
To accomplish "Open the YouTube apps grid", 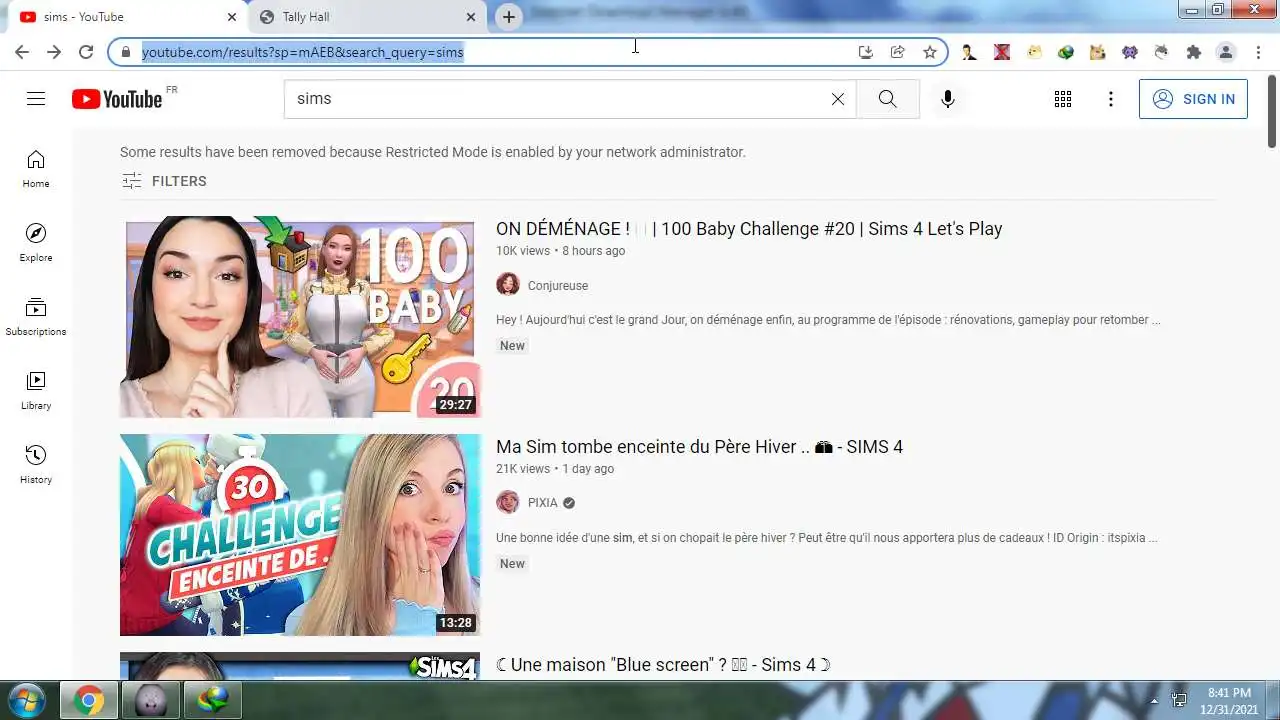I will [1063, 99].
